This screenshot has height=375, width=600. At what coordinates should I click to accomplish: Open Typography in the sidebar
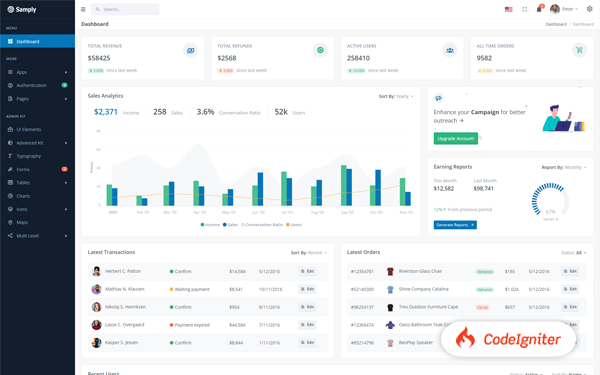click(38, 156)
